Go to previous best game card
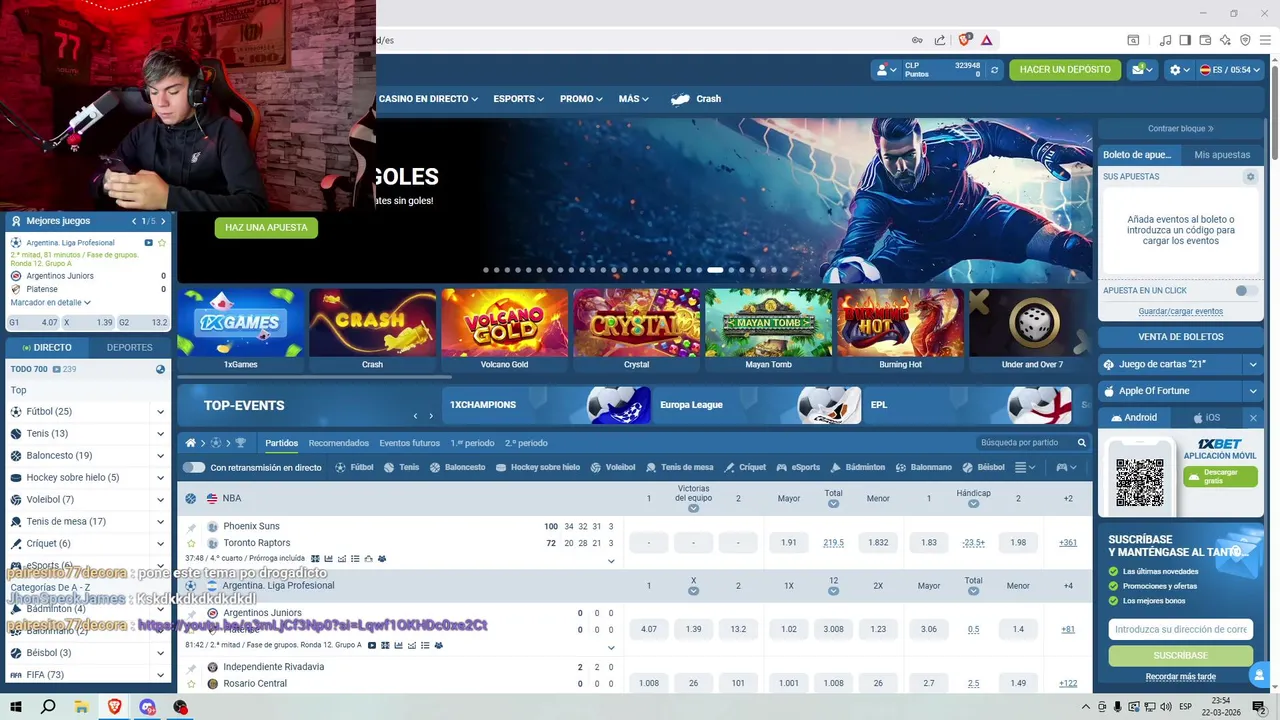This screenshot has width=1280, height=720. (x=134, y=221)
